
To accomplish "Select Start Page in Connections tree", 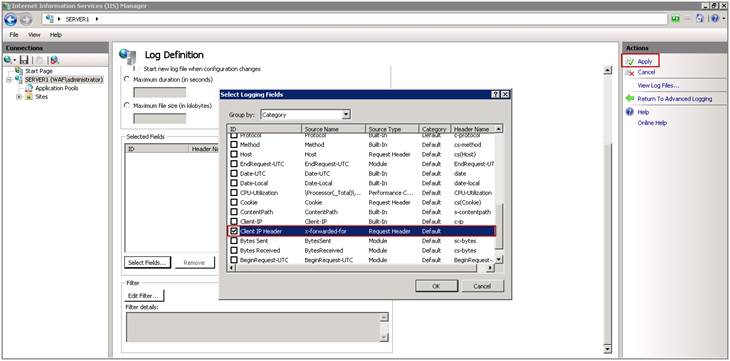I will pos(39,71).
